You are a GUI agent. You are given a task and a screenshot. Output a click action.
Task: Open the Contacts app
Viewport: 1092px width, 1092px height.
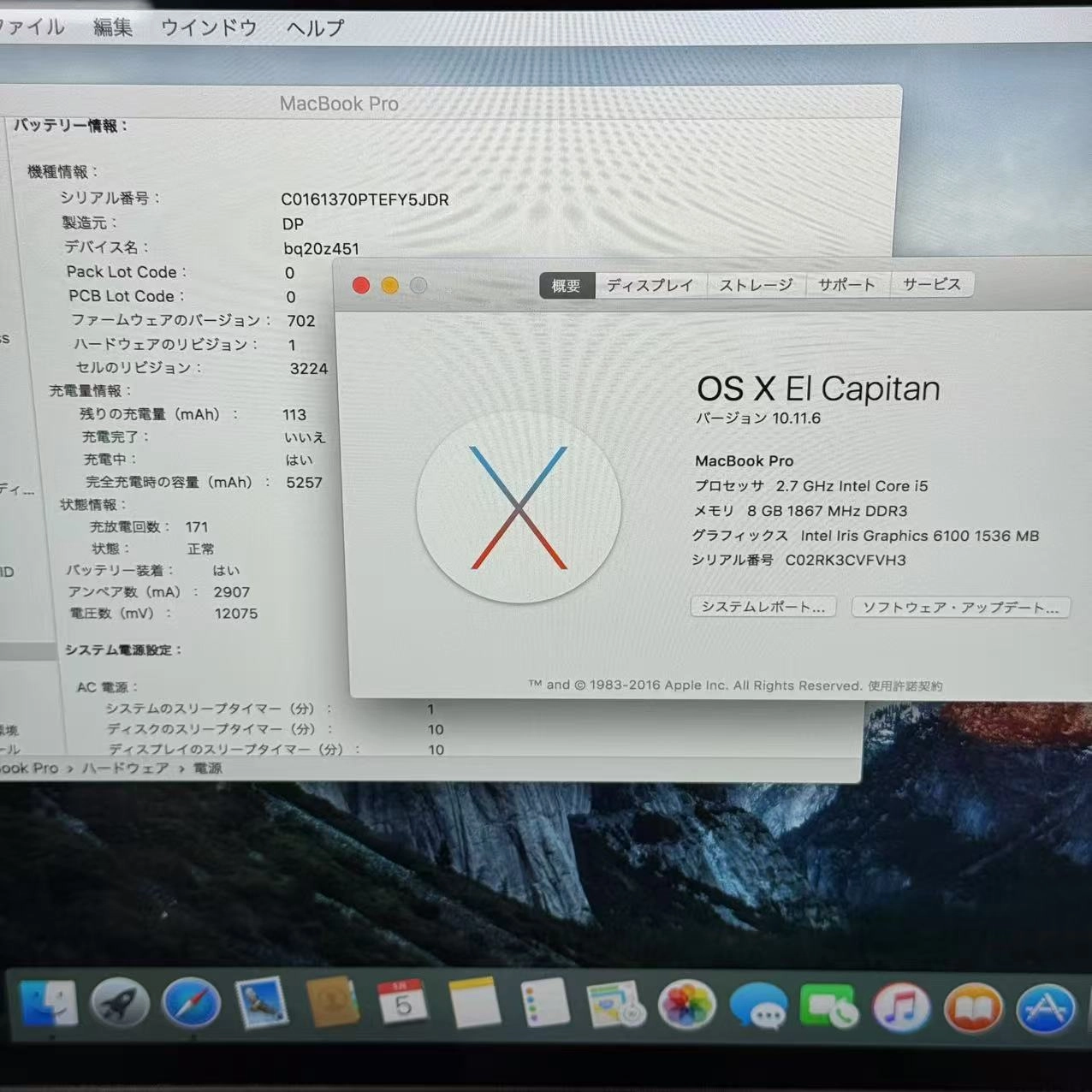point(332,1003)
